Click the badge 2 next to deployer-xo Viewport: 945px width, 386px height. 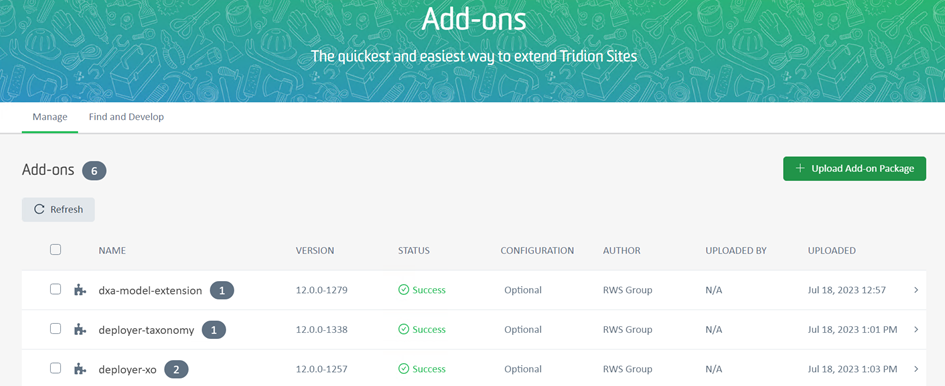pyautogui.click(x=176, y=369)
